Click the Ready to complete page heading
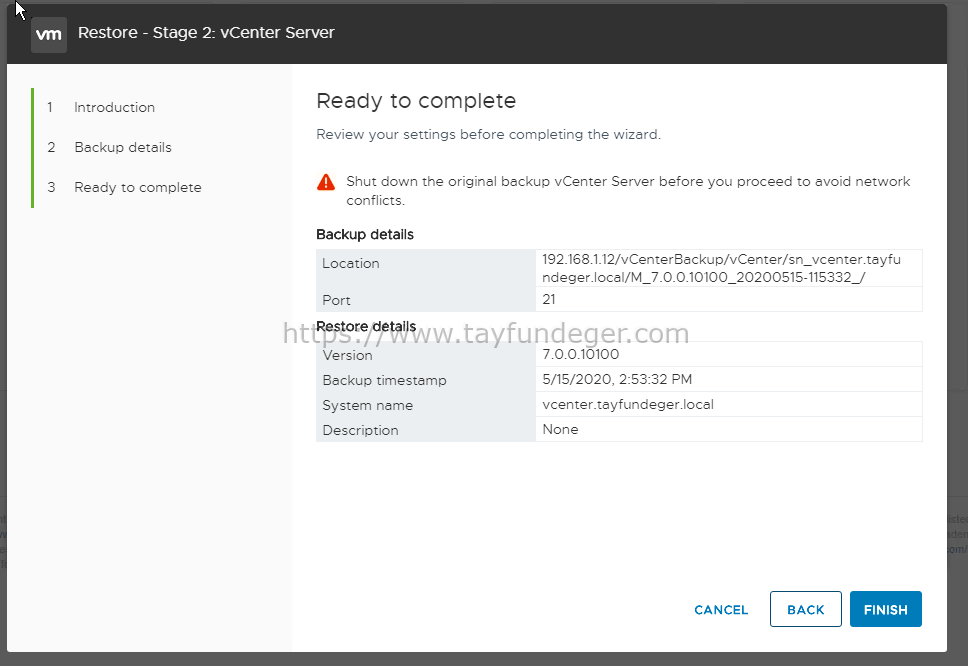The height and width of the screenshot is (666, 968). [416, 101]
